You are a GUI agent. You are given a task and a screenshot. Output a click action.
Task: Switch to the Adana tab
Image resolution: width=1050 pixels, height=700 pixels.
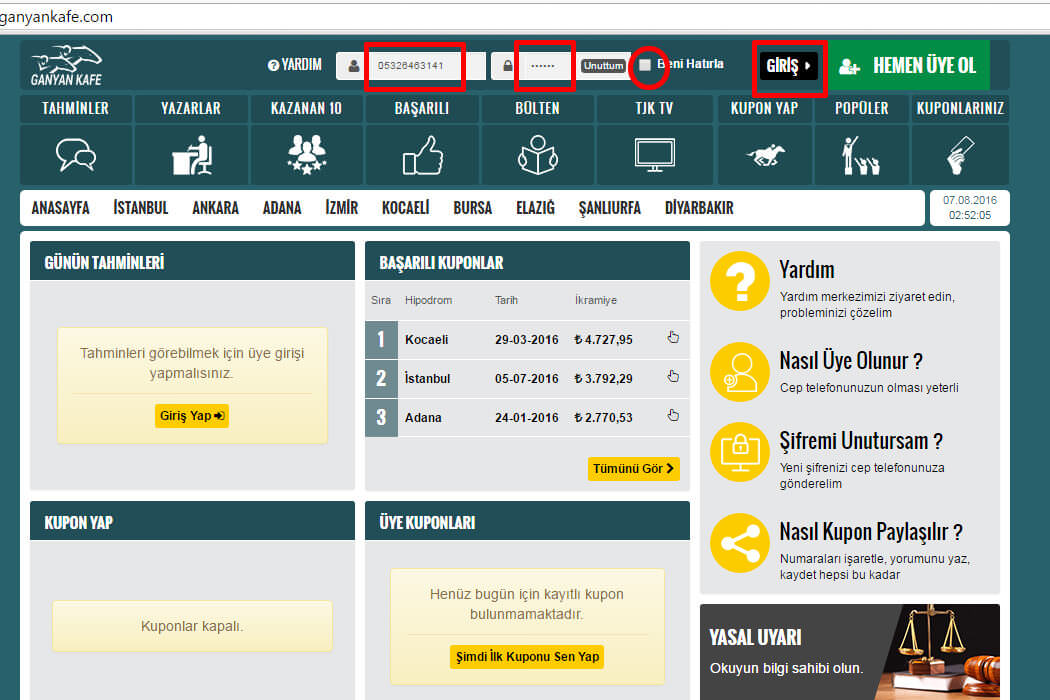point(282,208)
